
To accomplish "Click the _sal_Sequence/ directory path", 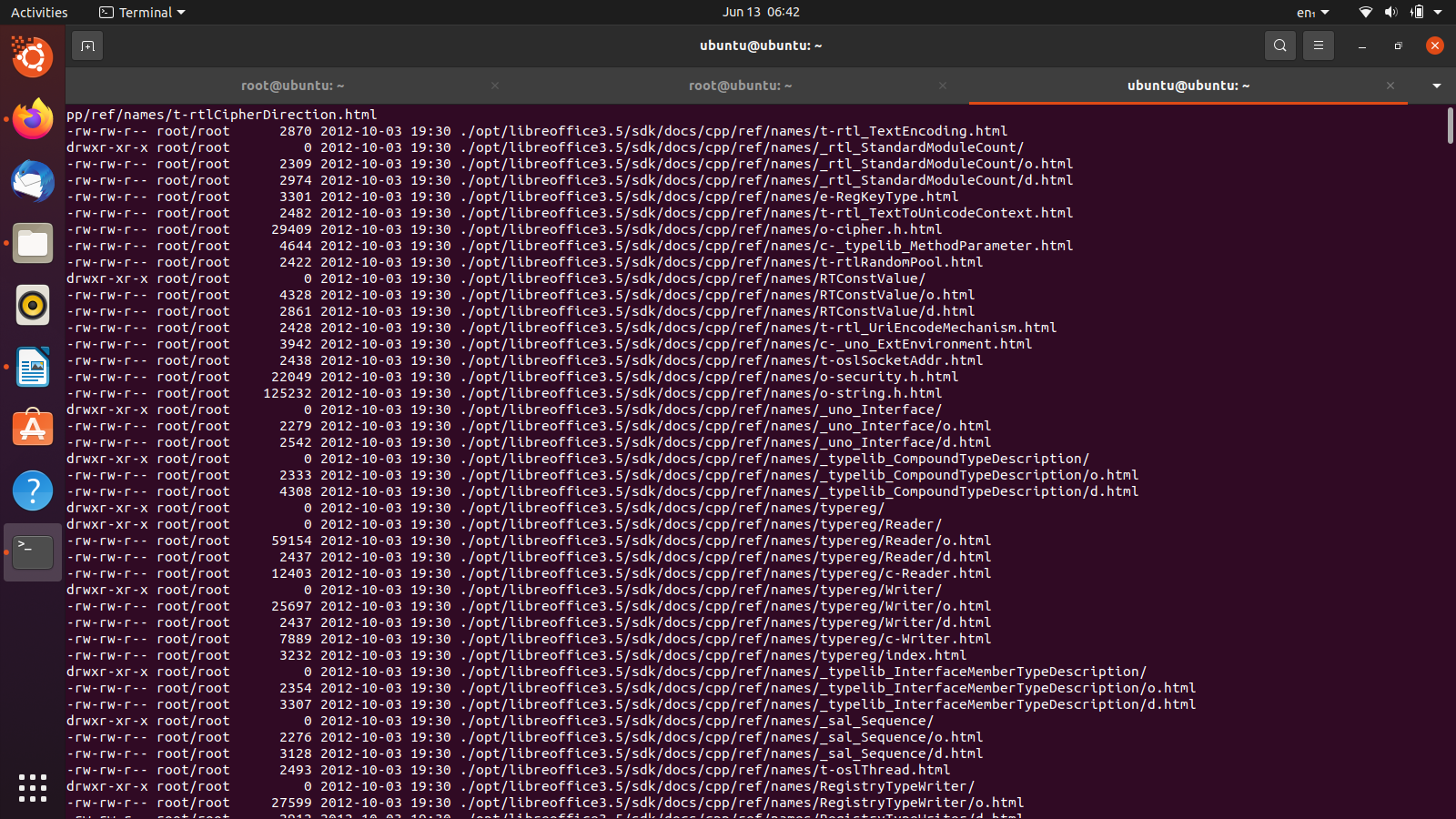I will pyautogui.click(x=697, y=721).
